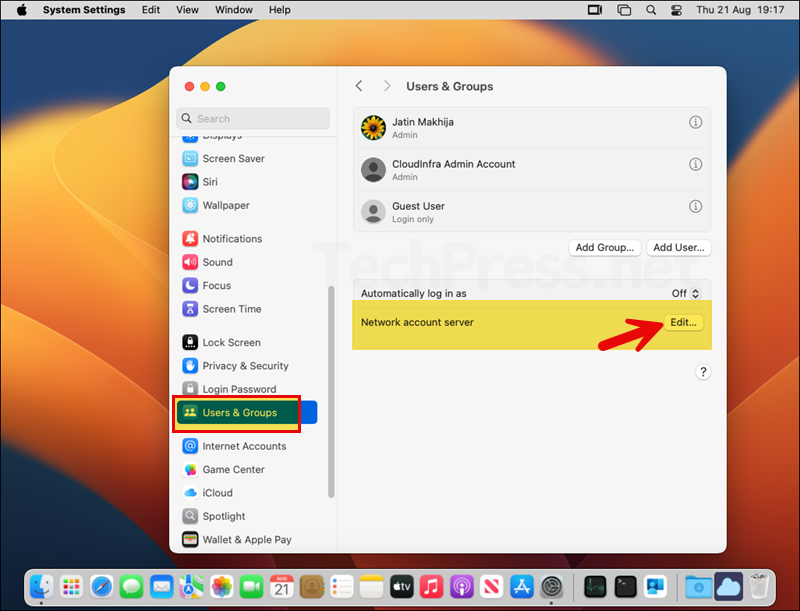Image resolution: width=800 pixels, height=611 pixels.
Task: Go back using the left chevron
Action: [x=359, y=86]
